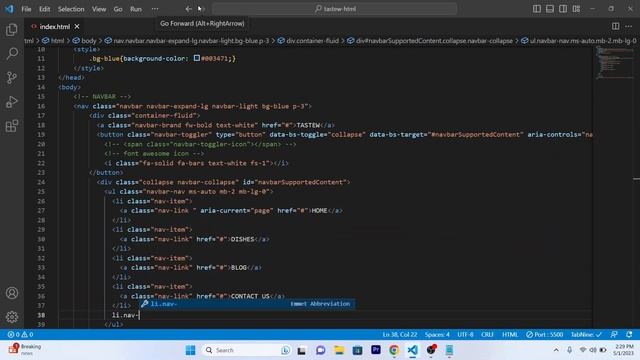Open the Run and Debug view
The width and height of the screenshot is (640, 360).
pyautogui.click(x=12, y=102)
